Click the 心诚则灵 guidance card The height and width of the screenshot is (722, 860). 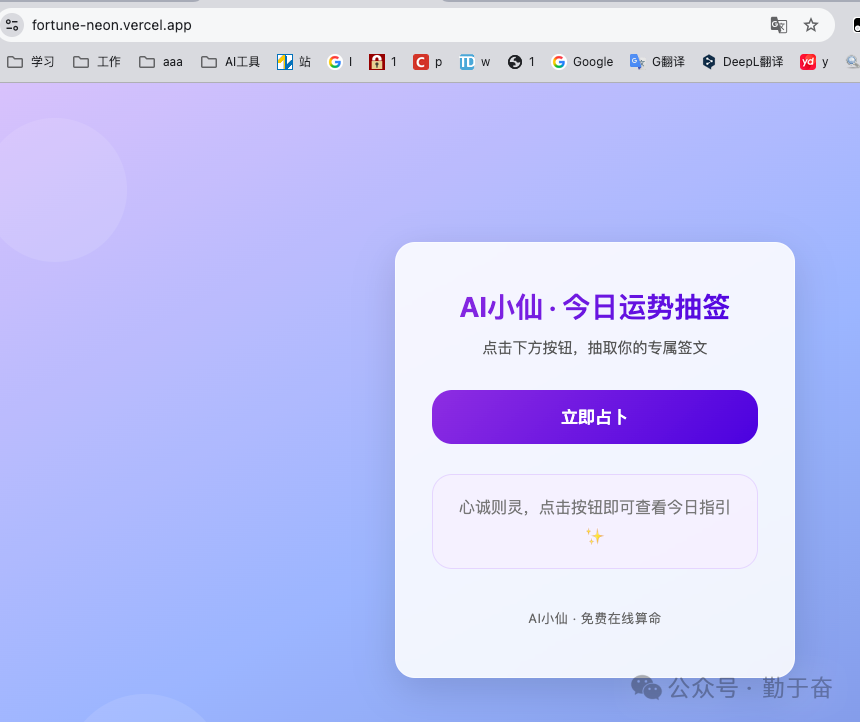[x=594, y=521]
